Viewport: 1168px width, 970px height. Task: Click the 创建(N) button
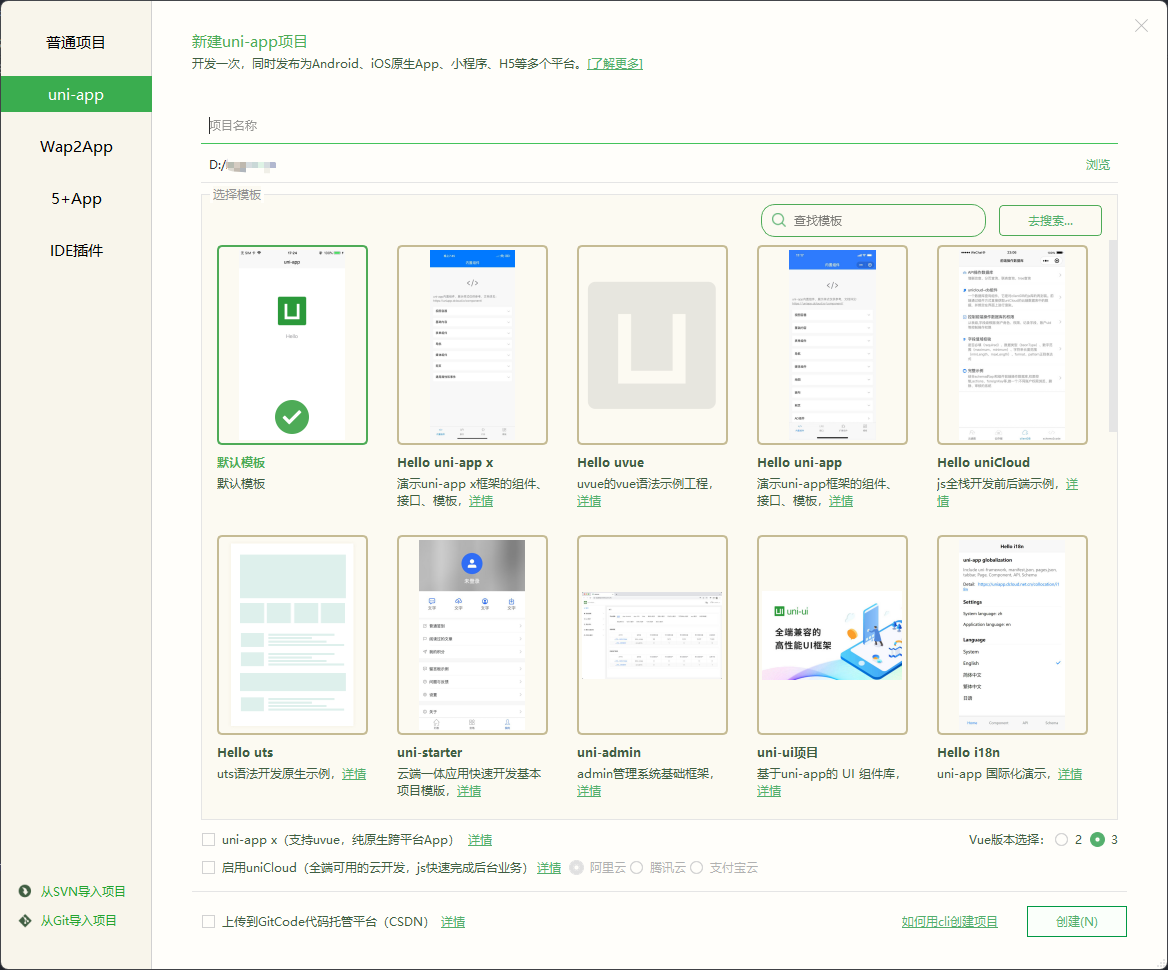[1076, 922]
